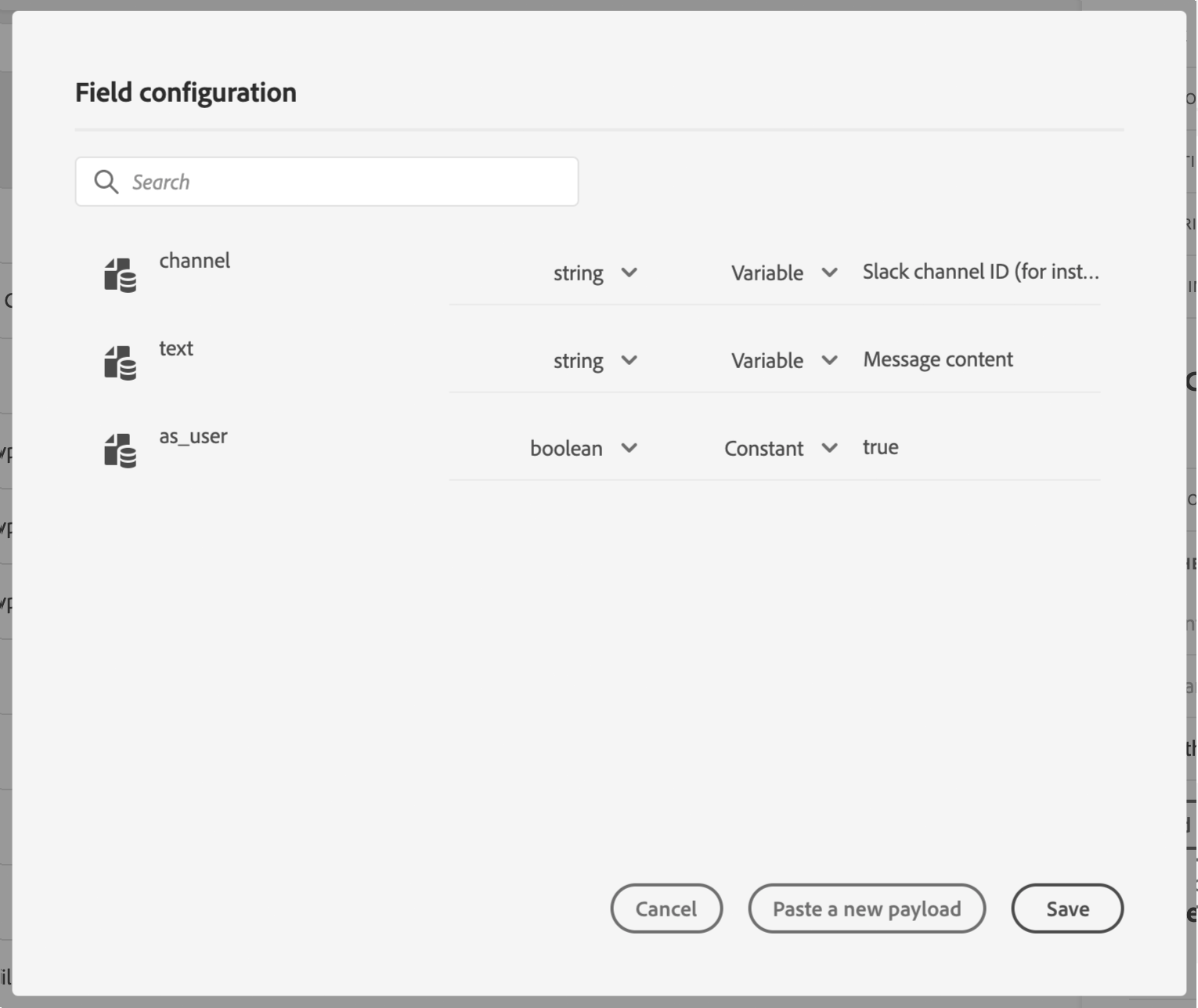The height and width of the screenshot is (1008, 1198).
Task: Focus the Search input field
Action: (x=345, y=182)
